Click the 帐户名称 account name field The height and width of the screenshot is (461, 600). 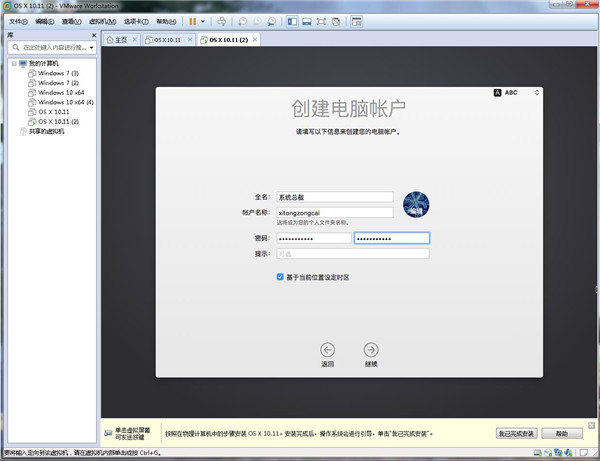click(335, 213)
